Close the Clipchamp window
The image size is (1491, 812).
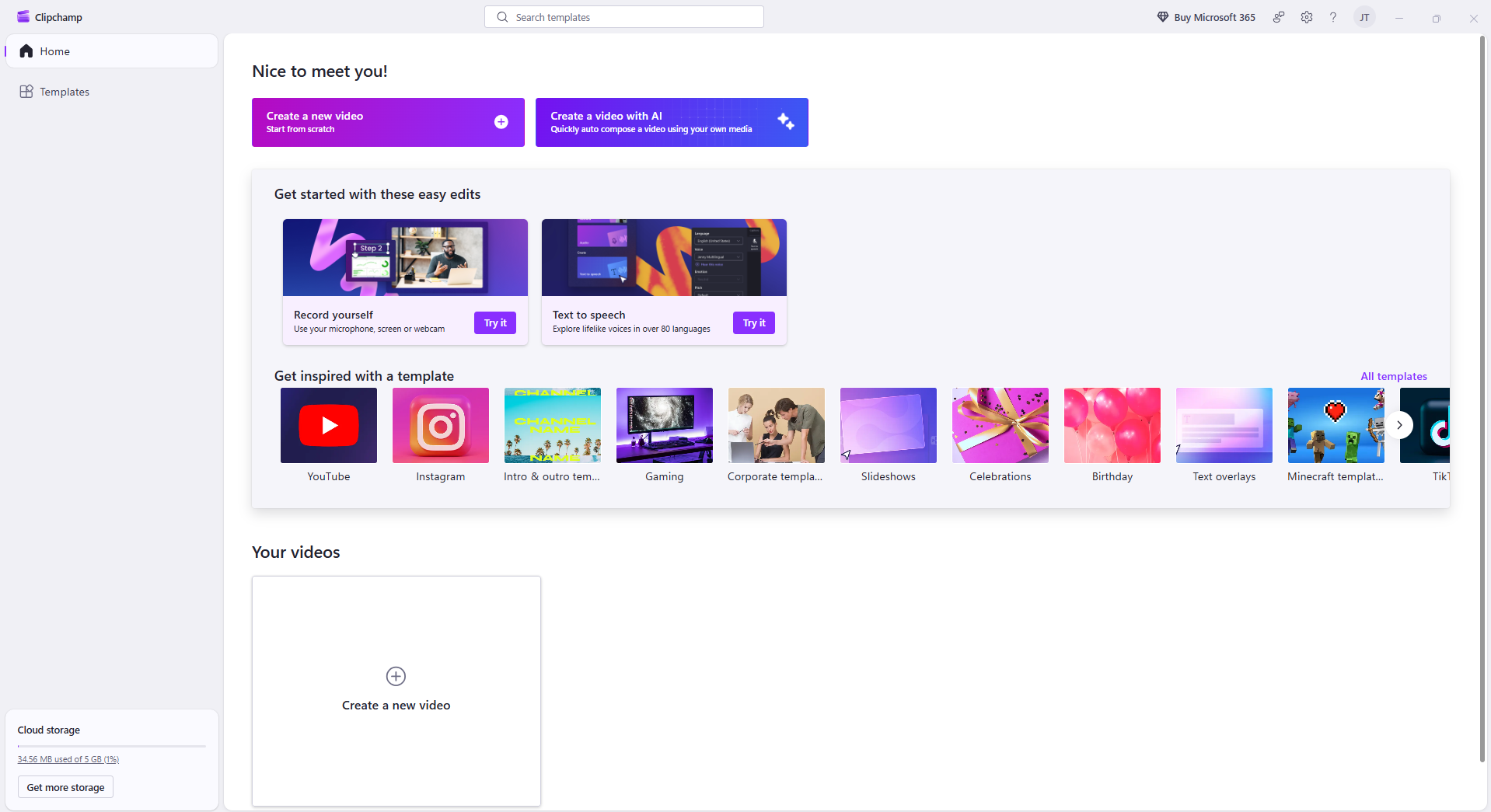coord(1473,17)
